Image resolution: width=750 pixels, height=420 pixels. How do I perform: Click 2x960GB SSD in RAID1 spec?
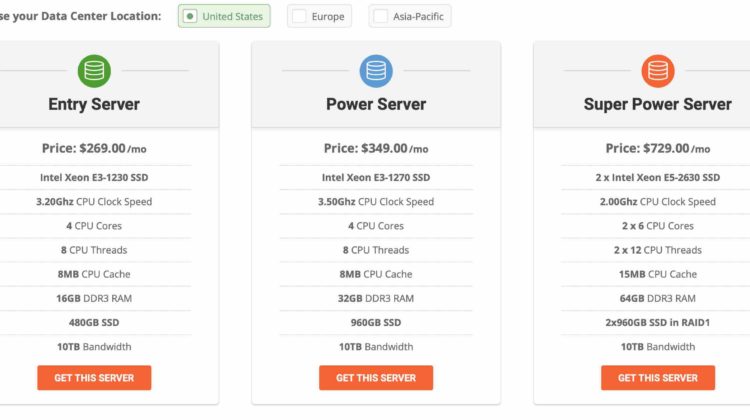658,322
